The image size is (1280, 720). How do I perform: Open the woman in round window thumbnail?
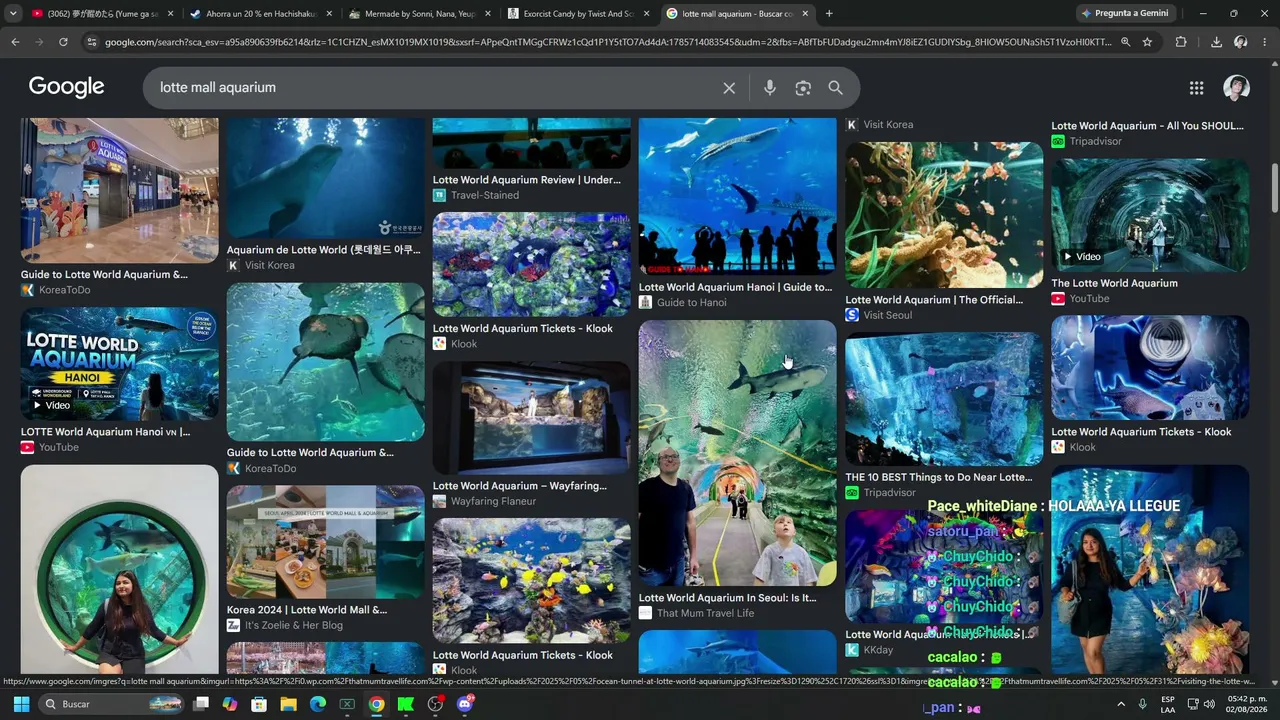click(119, 568)
